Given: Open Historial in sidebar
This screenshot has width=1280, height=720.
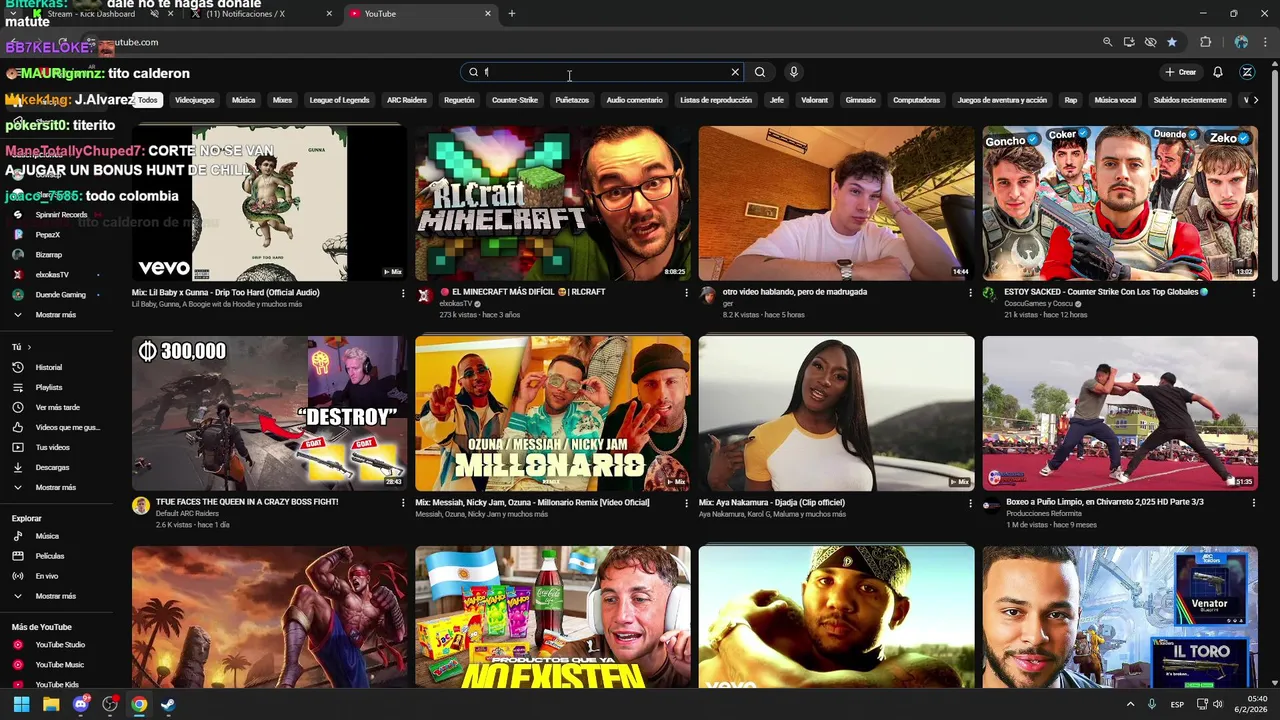Looking at the screenshot, I should (49, 367).
